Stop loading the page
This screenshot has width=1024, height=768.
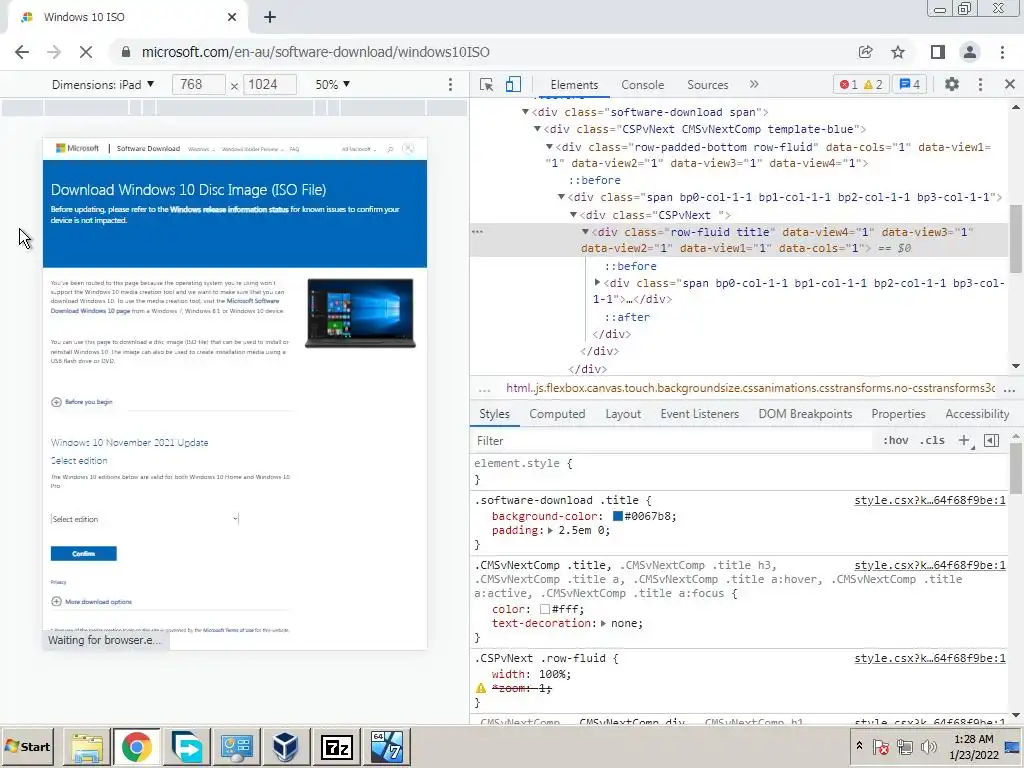coord(86,52)
